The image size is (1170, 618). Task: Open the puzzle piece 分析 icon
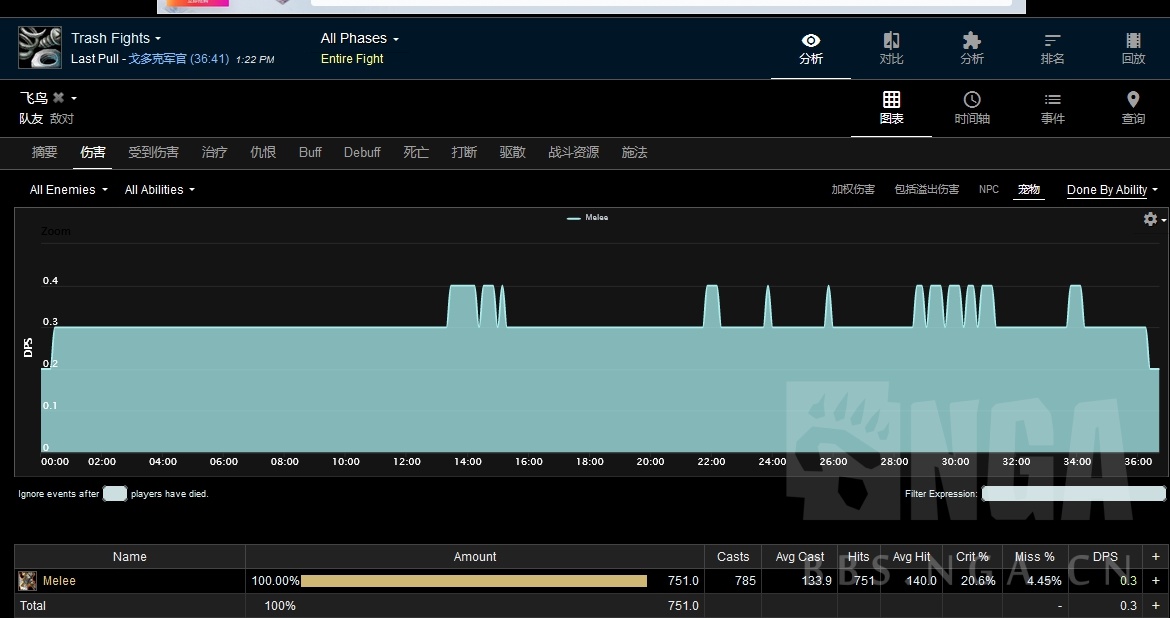click(x=971, y=48)
